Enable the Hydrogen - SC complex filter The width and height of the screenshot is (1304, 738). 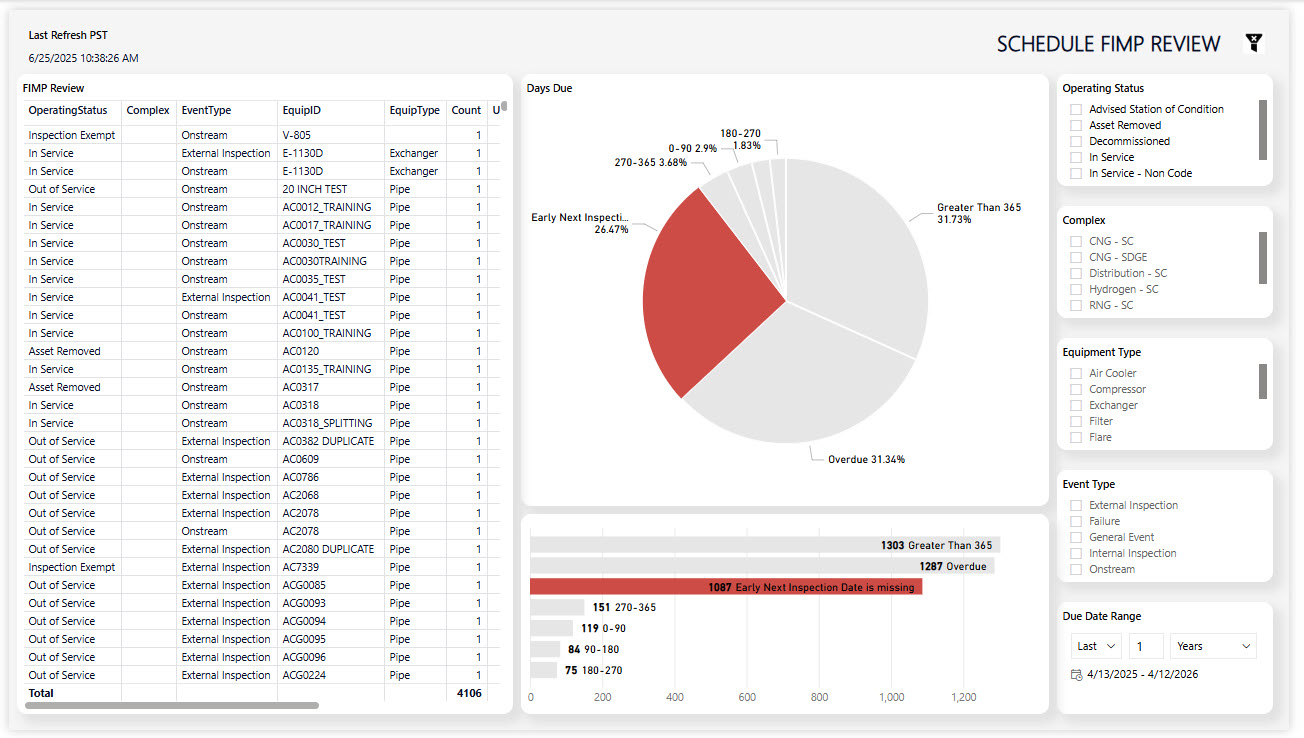click(1076, 290)
